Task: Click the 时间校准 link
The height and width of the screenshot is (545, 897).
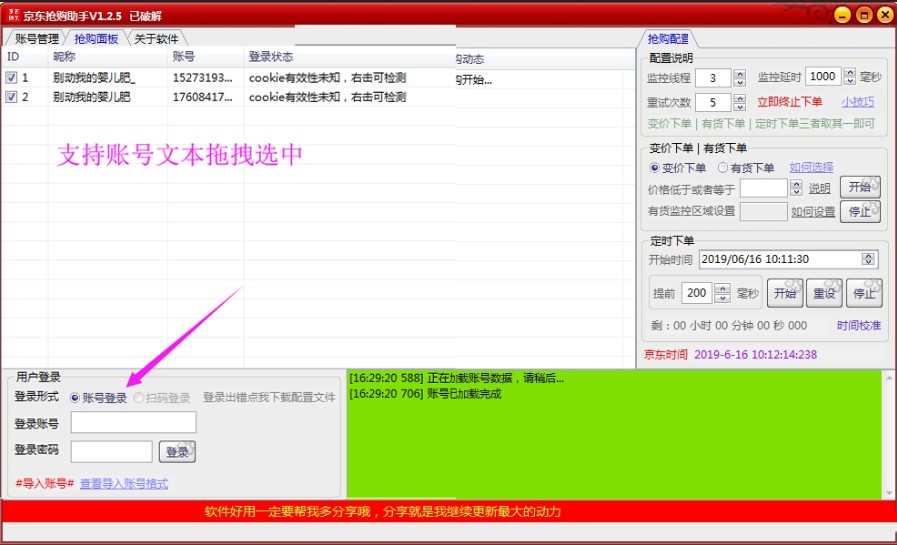Action: pyautogui.click(x=859, y=325)
